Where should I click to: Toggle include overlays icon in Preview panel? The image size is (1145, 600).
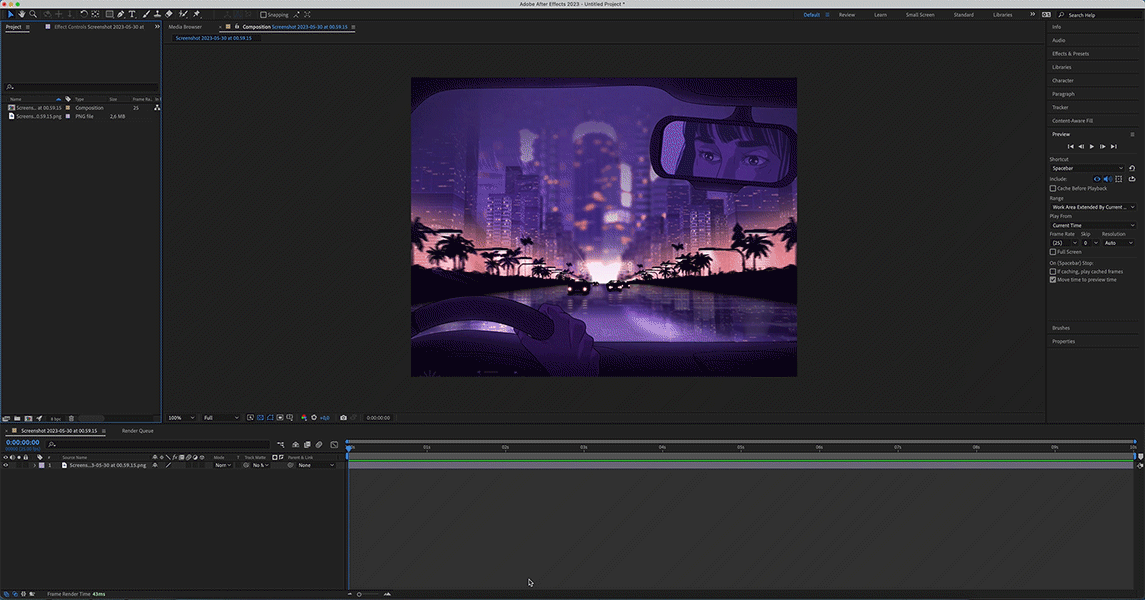pos(1119,179)
